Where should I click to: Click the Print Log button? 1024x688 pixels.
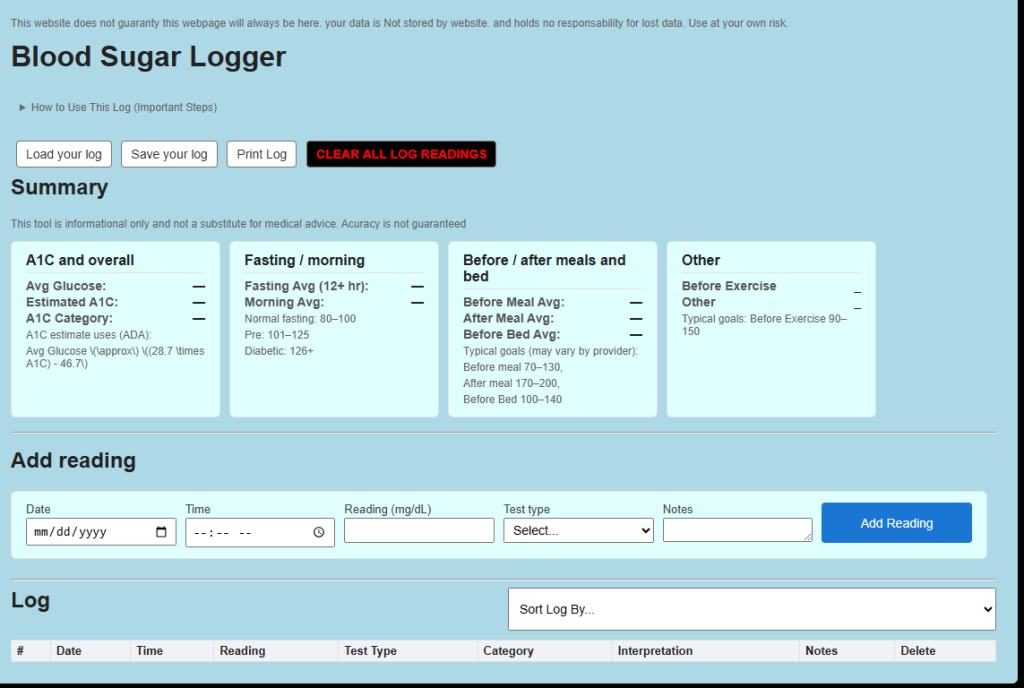[261, 154]
